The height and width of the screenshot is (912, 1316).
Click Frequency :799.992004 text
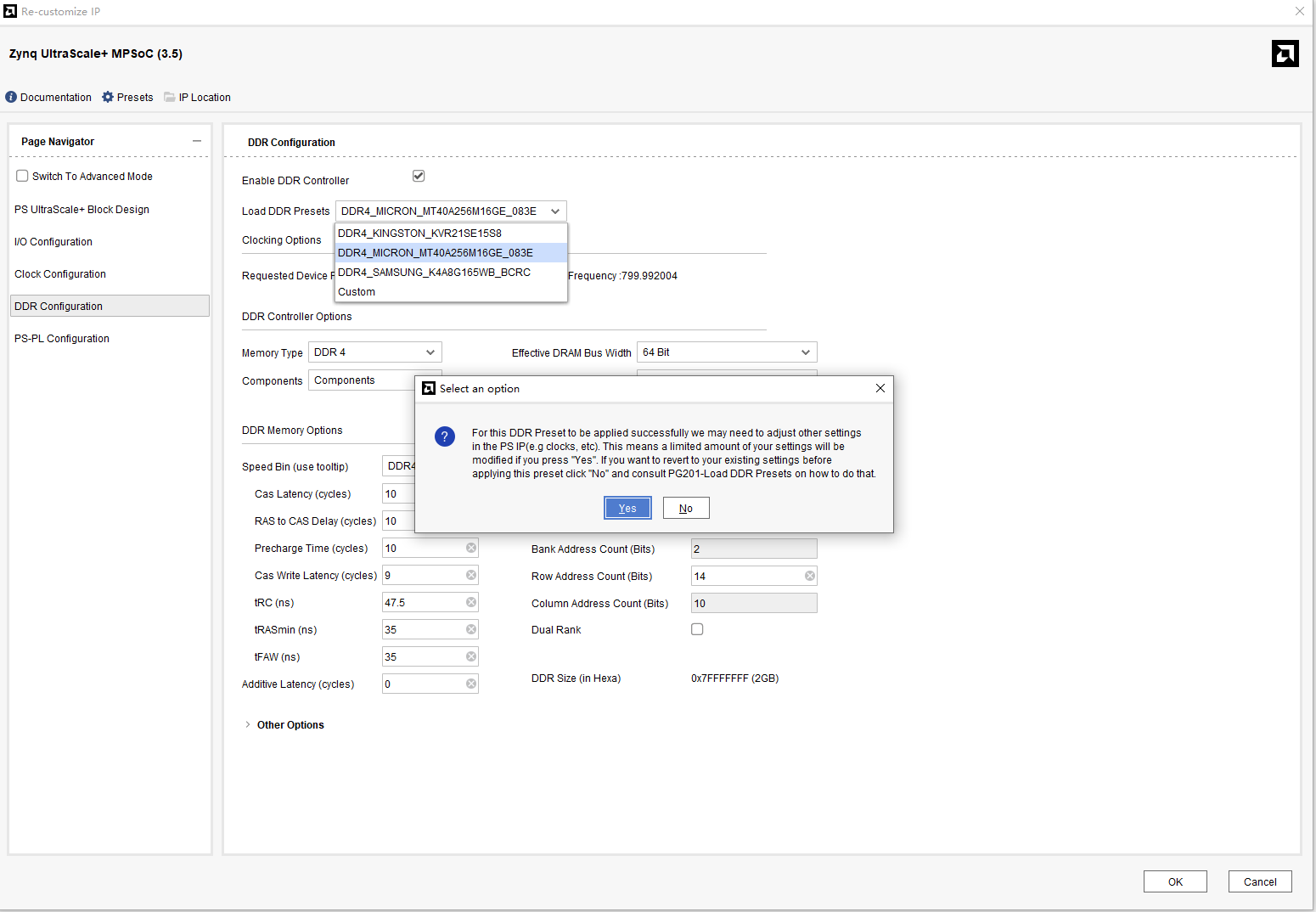point(622,275)
